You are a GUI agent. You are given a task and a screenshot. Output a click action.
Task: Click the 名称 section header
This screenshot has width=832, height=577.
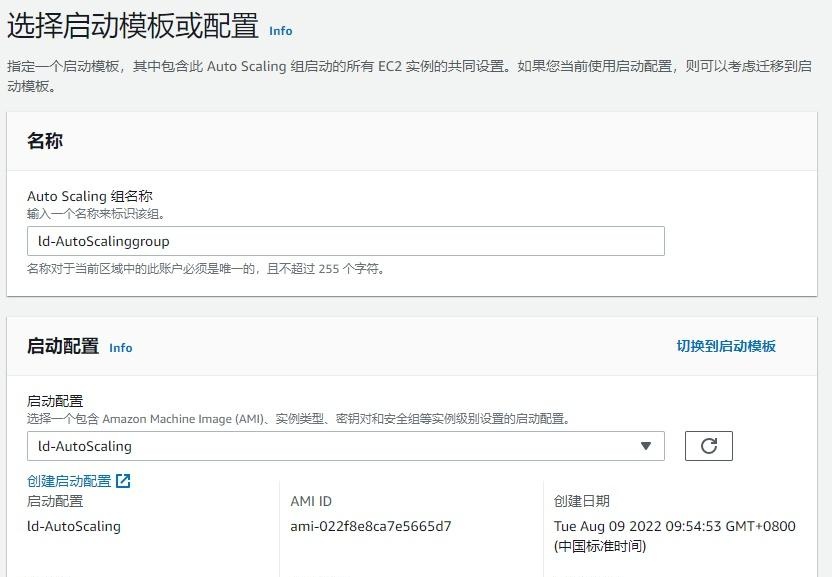(x=47, y=141)
